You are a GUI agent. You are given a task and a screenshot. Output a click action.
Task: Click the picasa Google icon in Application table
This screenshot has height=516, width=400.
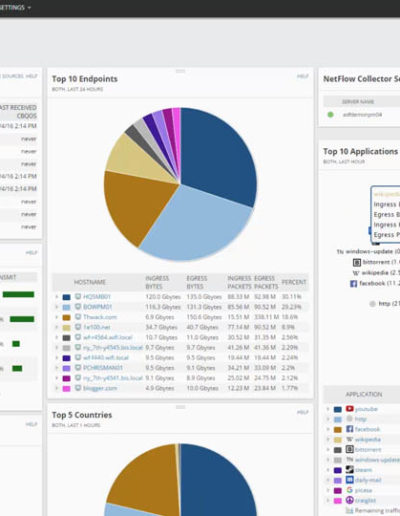[349, 490]
